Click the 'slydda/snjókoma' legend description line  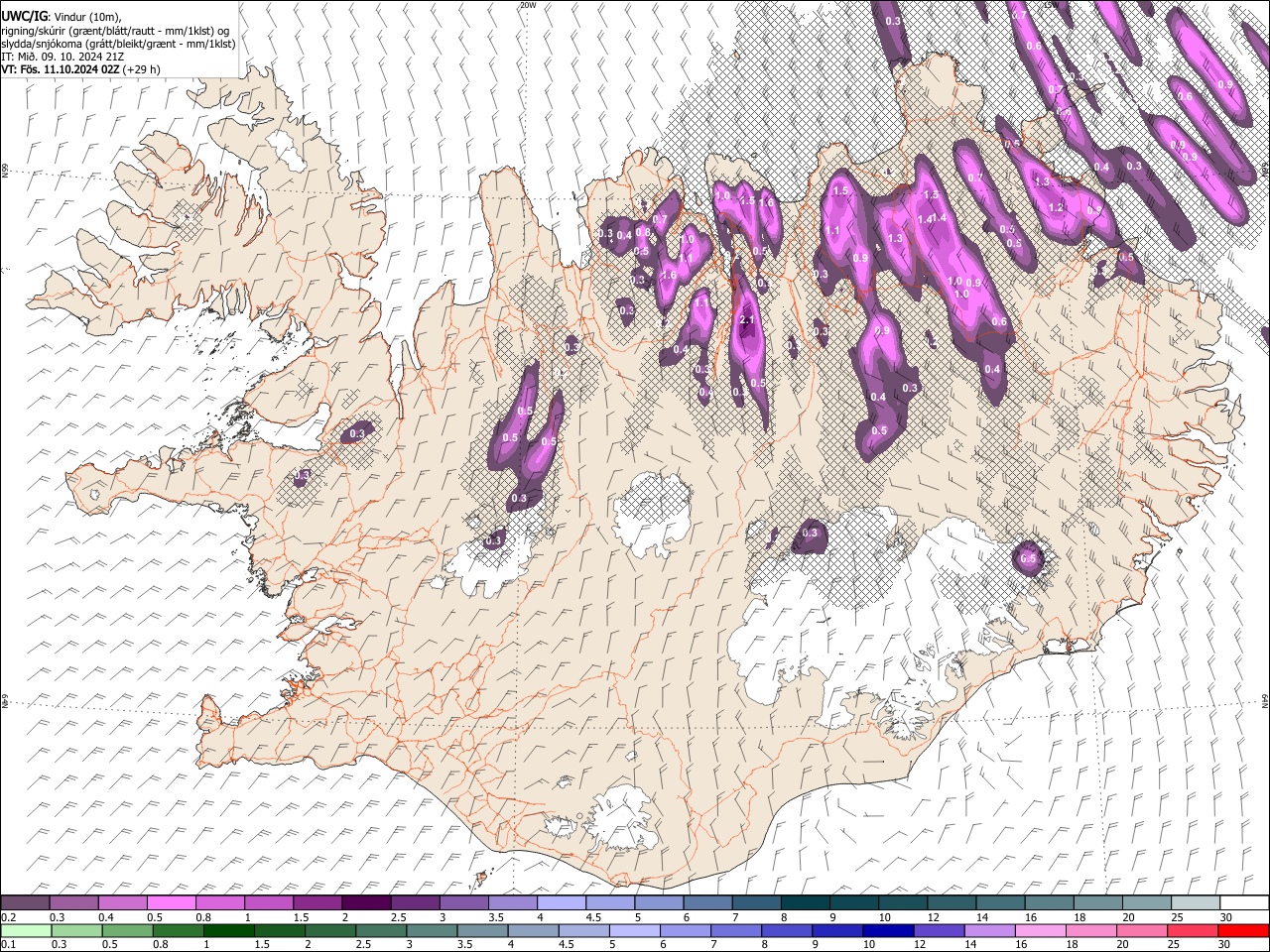tap(118, 44)
